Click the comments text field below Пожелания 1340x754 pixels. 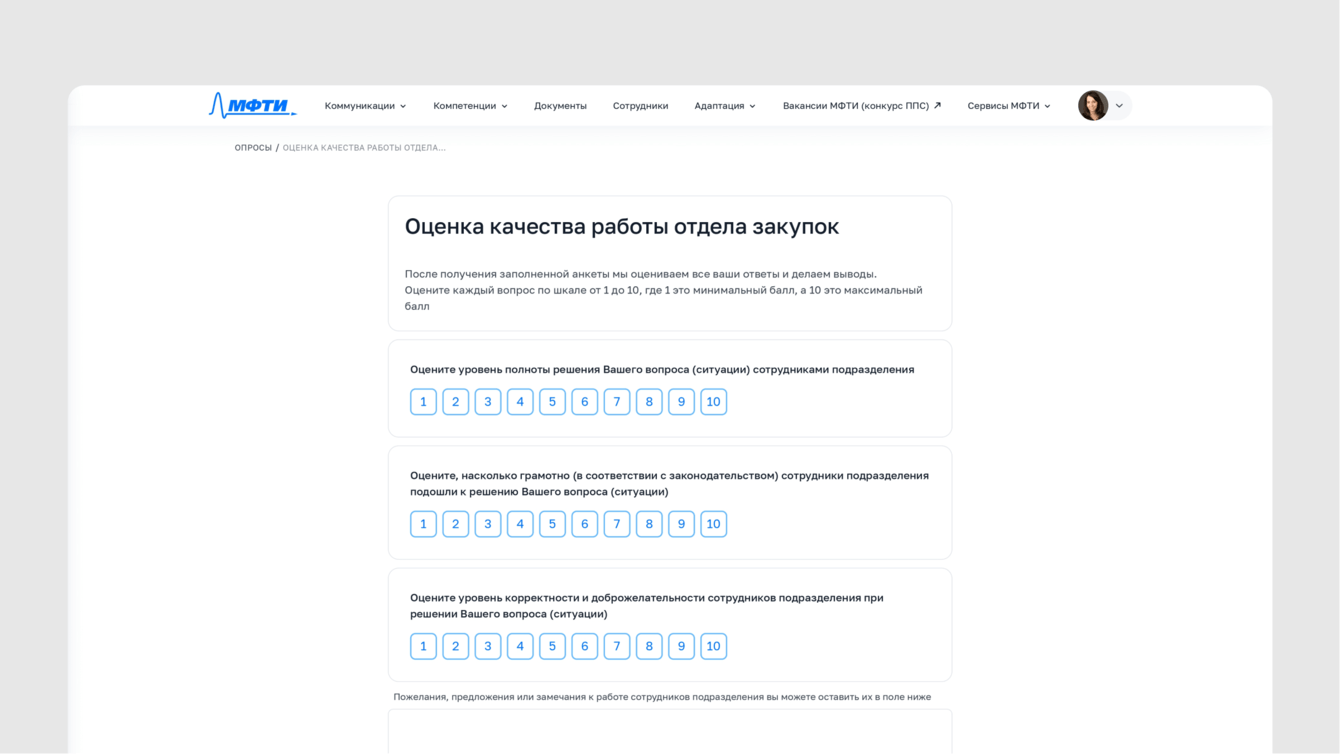[670, 731]
